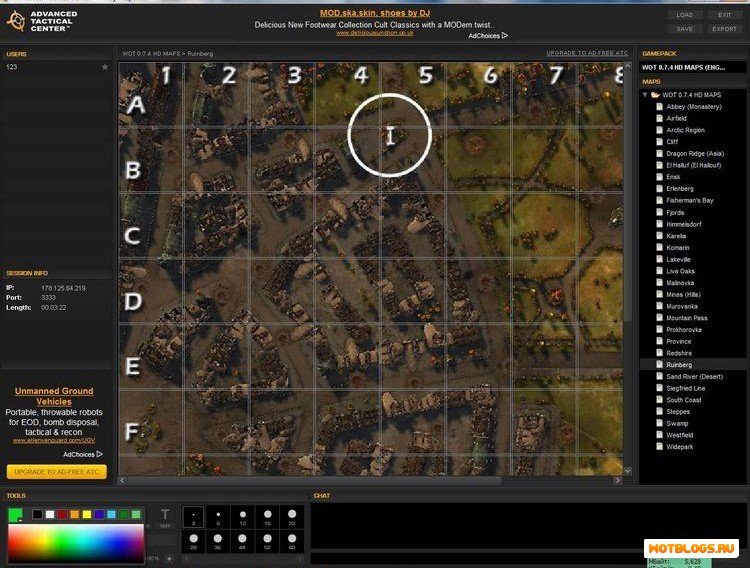Open Upgrade to Ad-Free ATC link above map
The image size is (750, 568).
(x=587, y=53)
